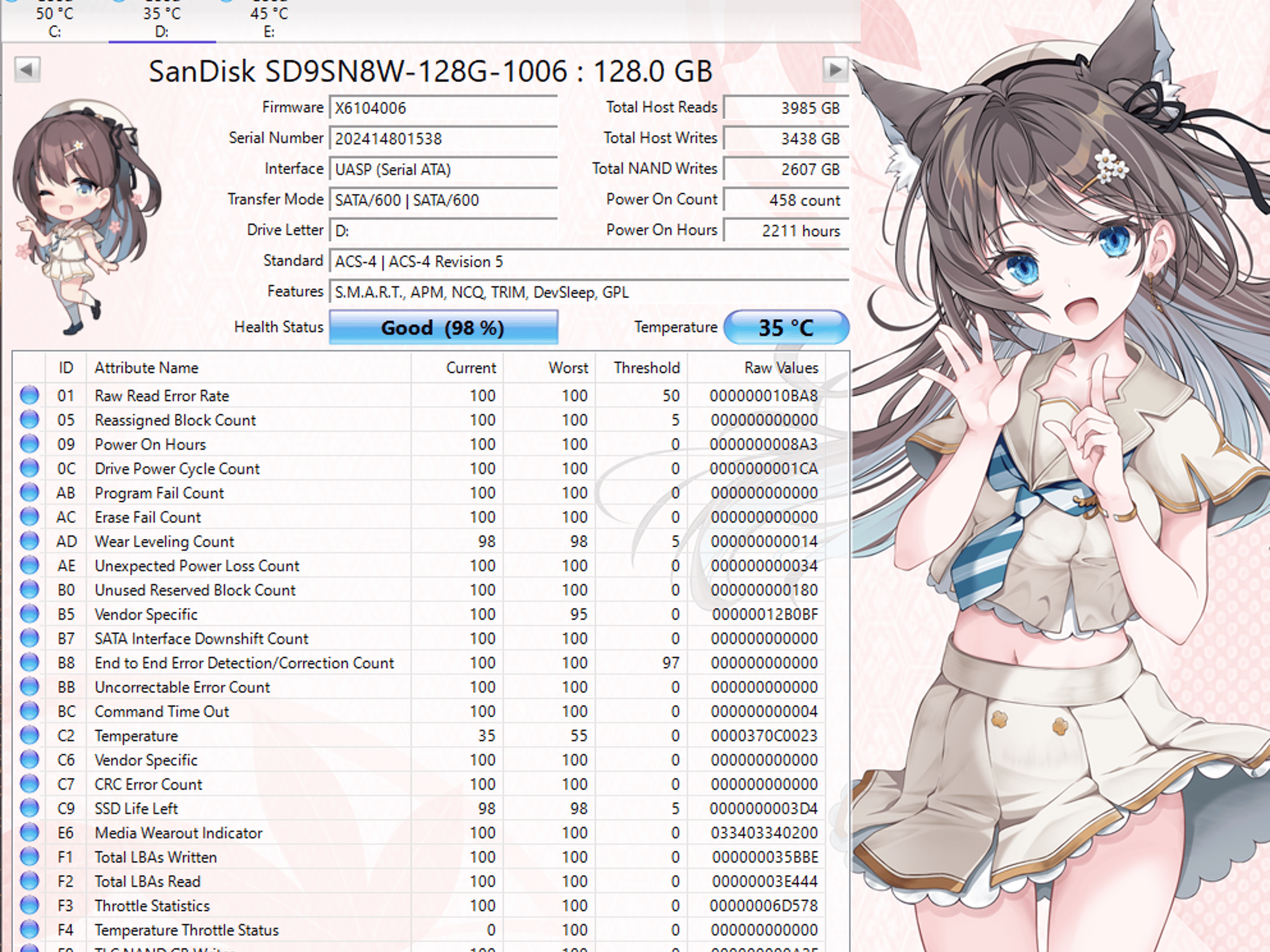The image size is (1270, 952).
Task: Click status orb for Total LBAs Read
Action: 29,881
